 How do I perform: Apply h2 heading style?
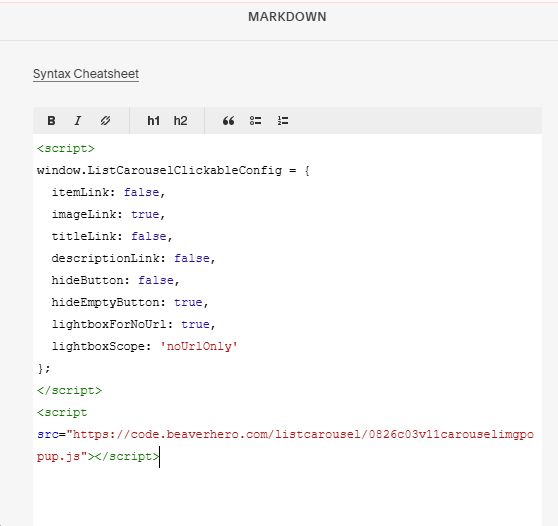[x=180, y=121]
